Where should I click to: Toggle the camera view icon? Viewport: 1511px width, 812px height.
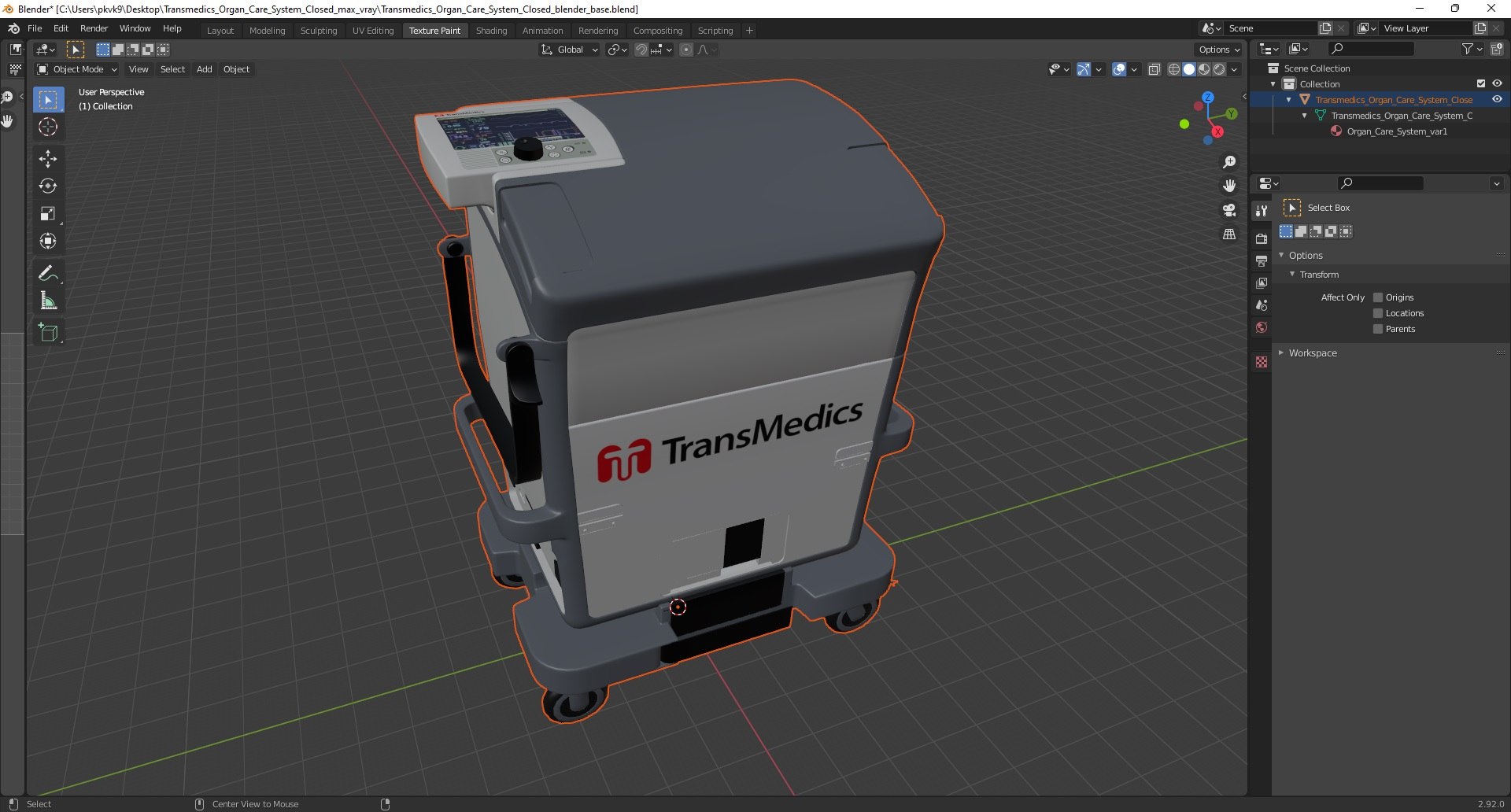pyautogui.click(x=1229, y=210)
